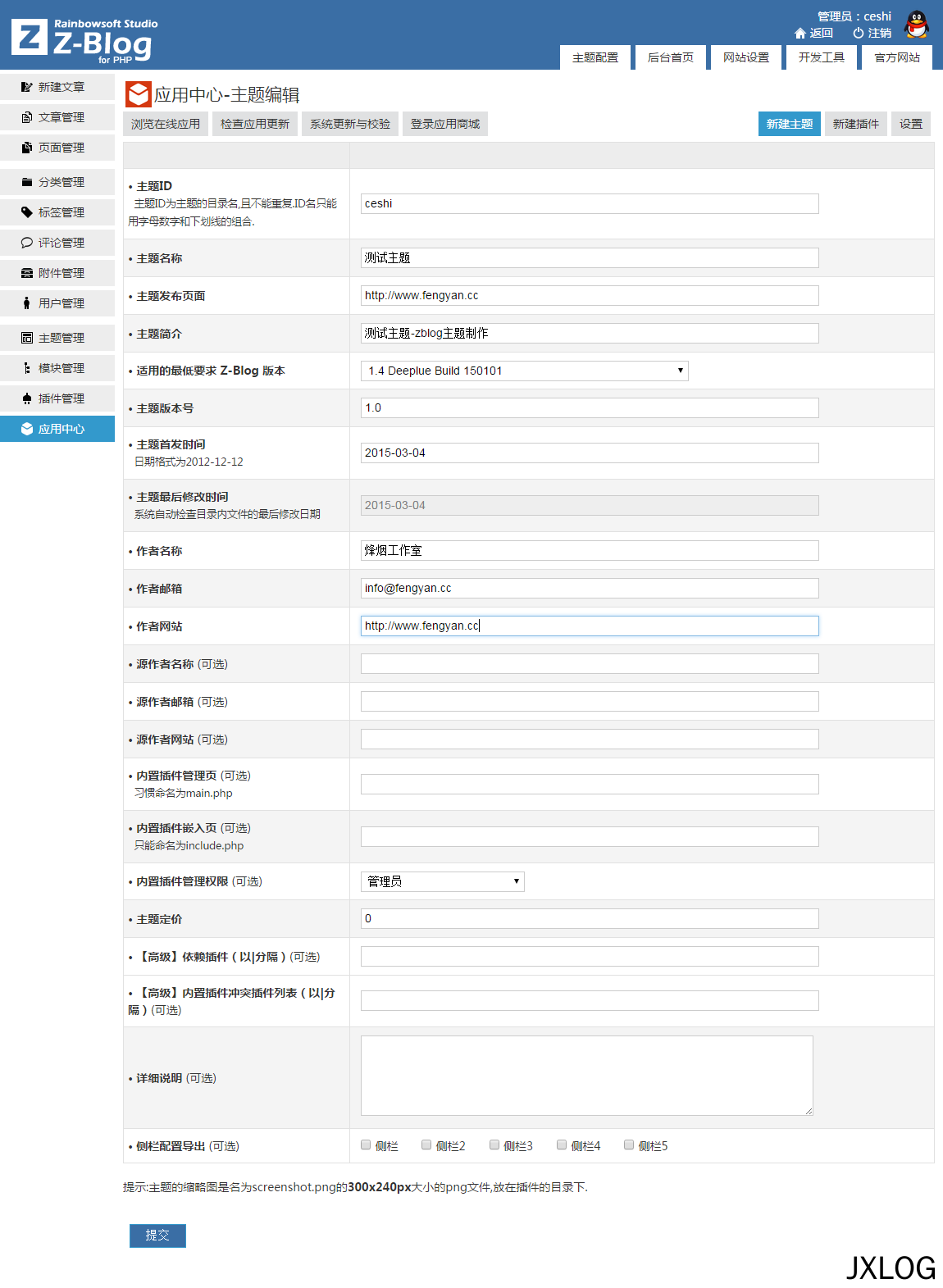Focus the 主题定价 price field
Viewport: 943px width, 1288px height.
590,918
